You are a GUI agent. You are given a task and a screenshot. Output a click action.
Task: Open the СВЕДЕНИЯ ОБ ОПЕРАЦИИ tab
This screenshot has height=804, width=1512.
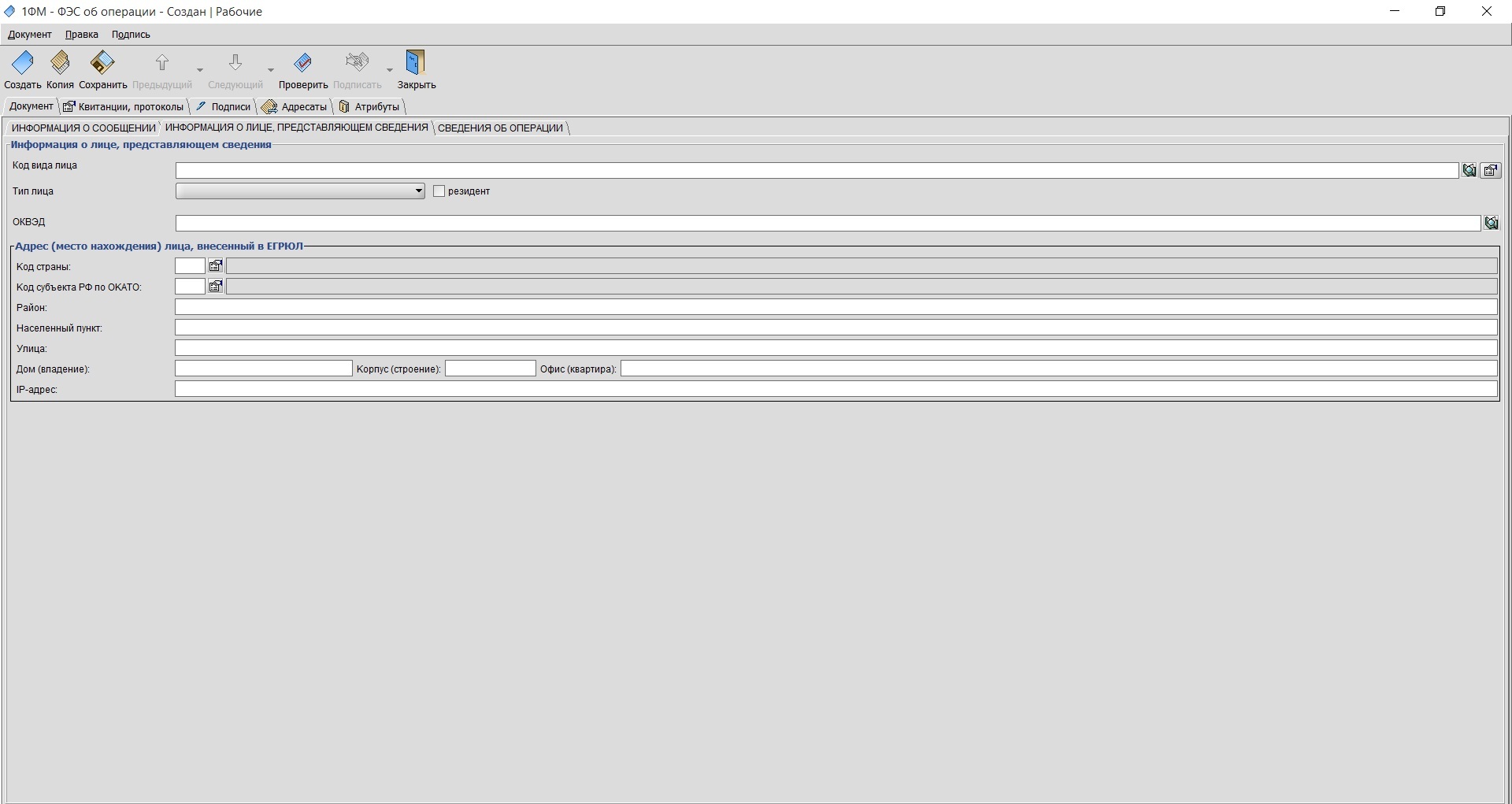(500, 128)
